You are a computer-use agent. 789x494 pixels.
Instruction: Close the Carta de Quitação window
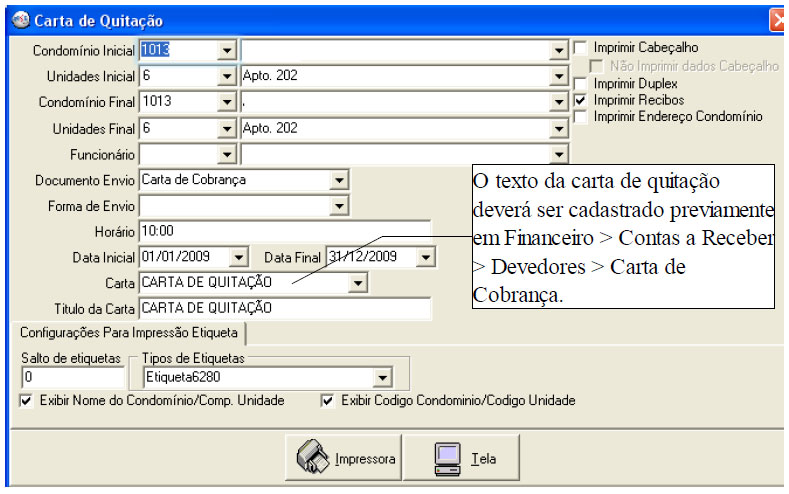(x=777, y=21)
